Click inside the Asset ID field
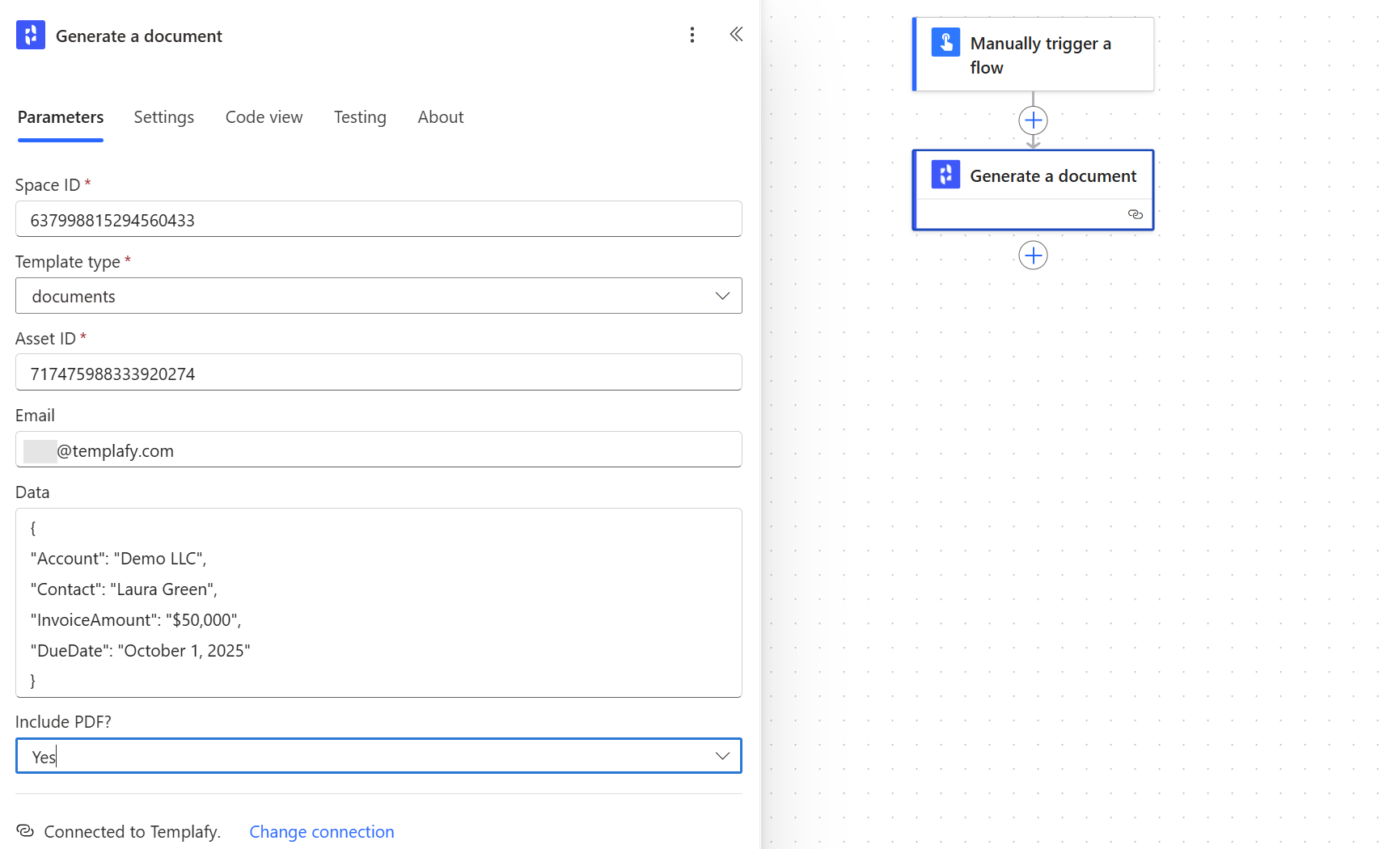The image size is (1400, 849). (x=379, y=373)
